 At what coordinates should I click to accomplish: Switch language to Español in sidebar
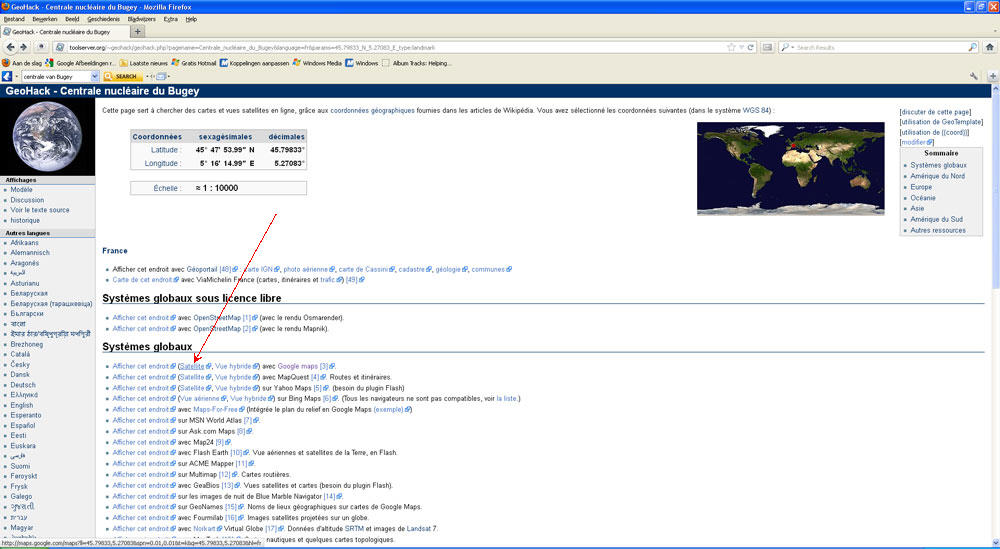click(22, 425)
